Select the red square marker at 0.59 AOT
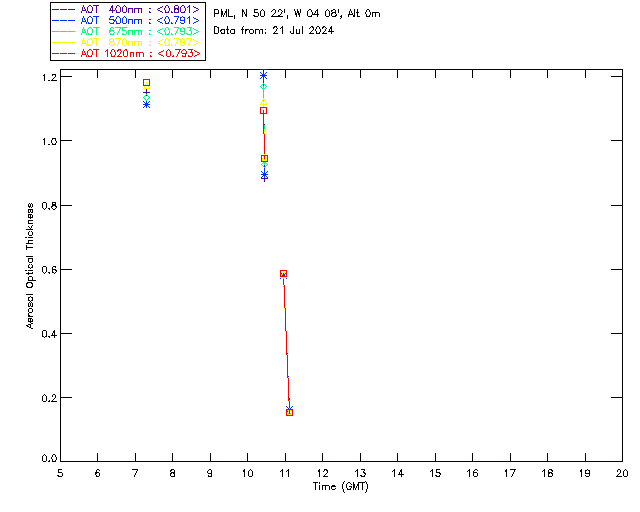Viewport: 640px width, 512px height. pos(283,274)
